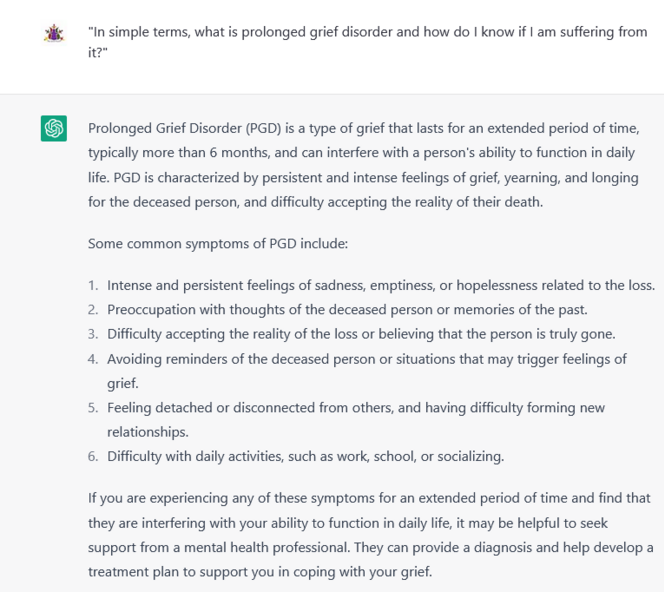Screen dimensions: 664x592
Task: Click the 'Some common symptoms of PGD include:' line
Action: click(218, 244)
